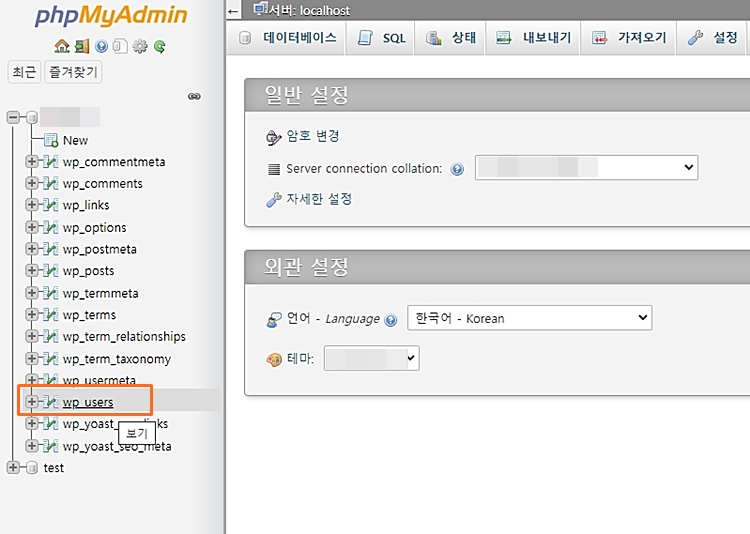Open wp_postmeta table
750x534 pixels.
[99, 249]
